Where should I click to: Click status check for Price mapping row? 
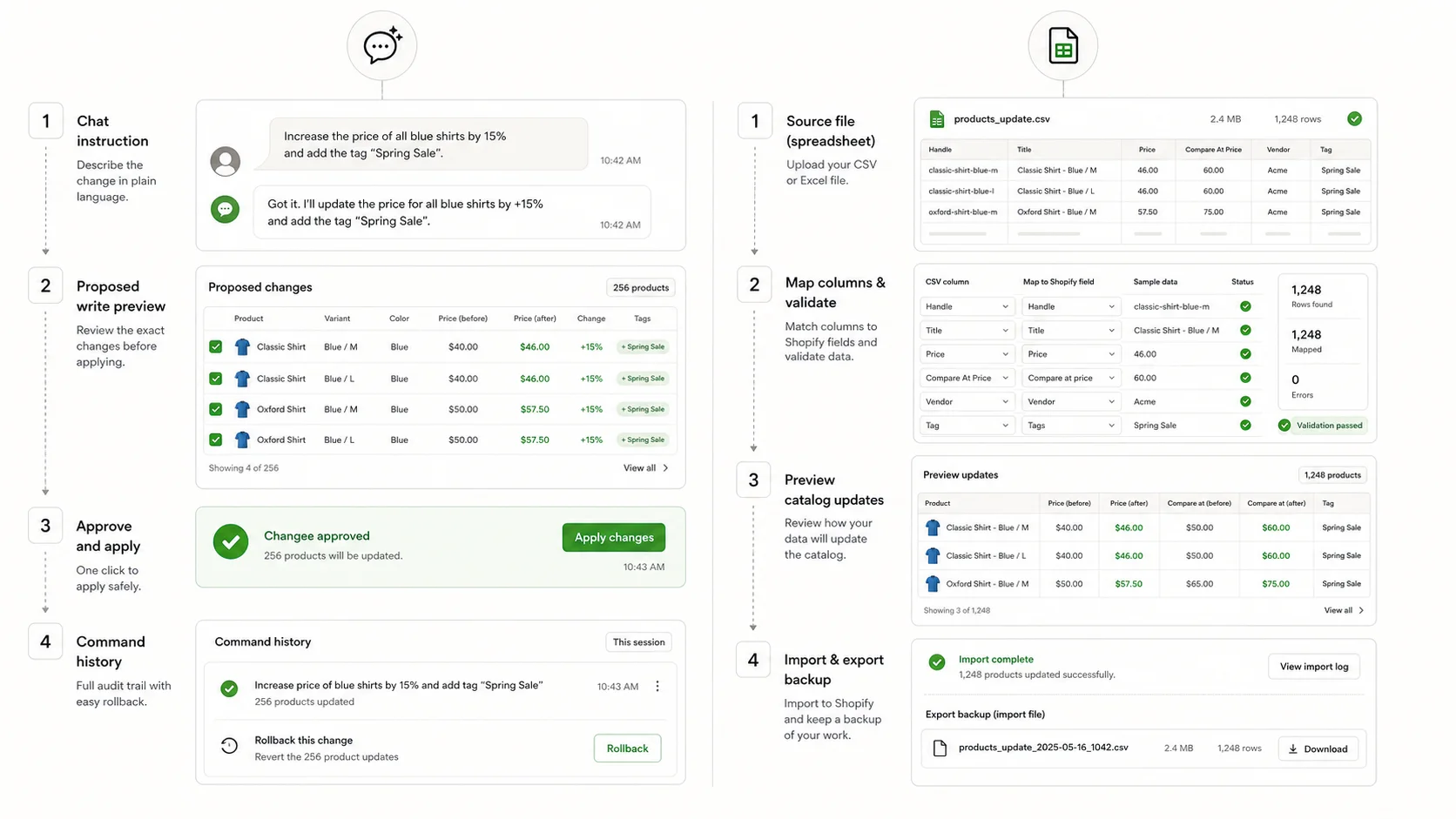click(1245, 354)
